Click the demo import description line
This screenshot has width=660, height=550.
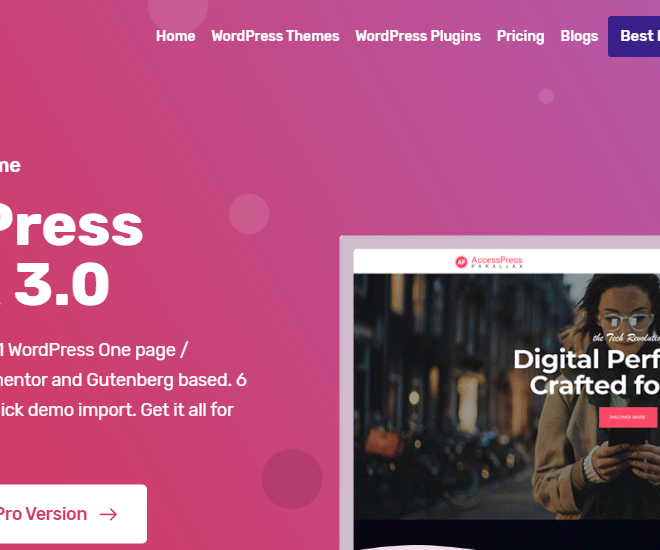(117, 410)
